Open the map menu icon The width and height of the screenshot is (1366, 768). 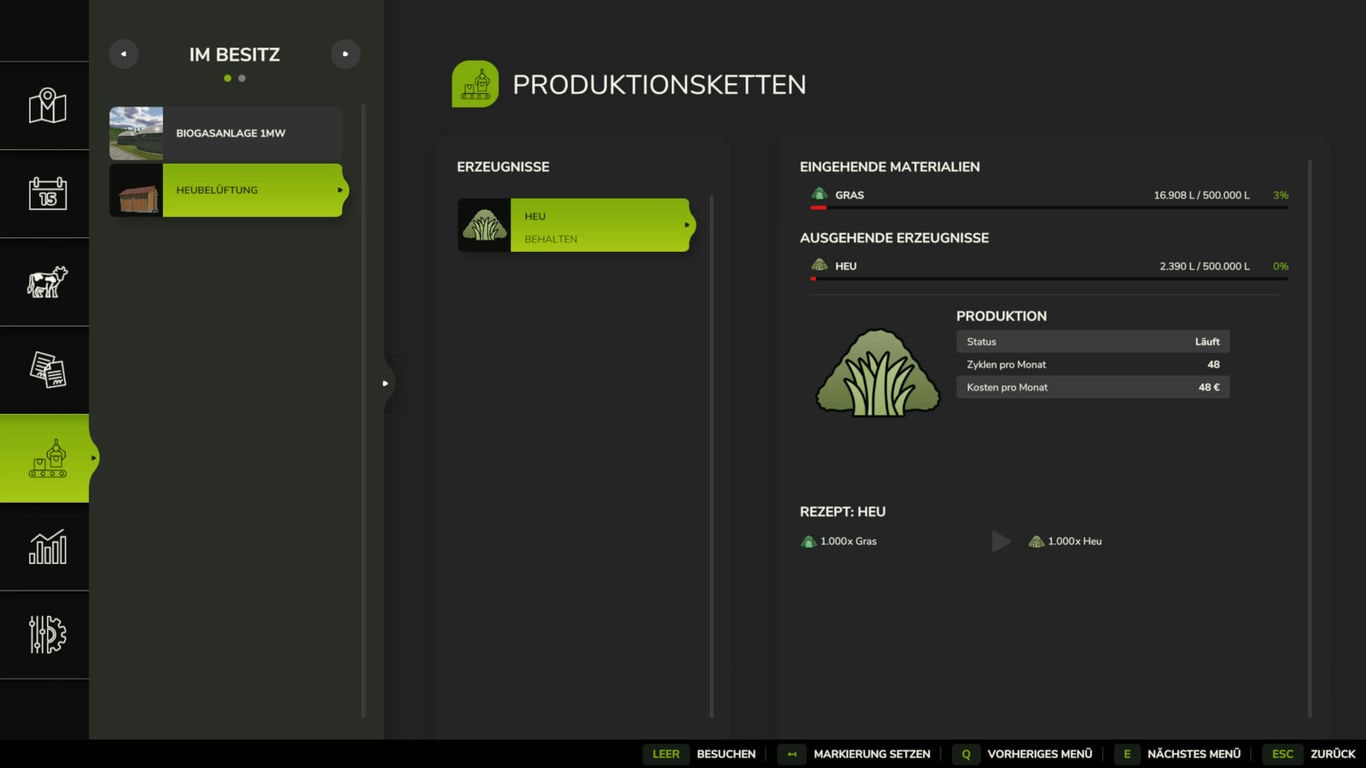[46, 106]
